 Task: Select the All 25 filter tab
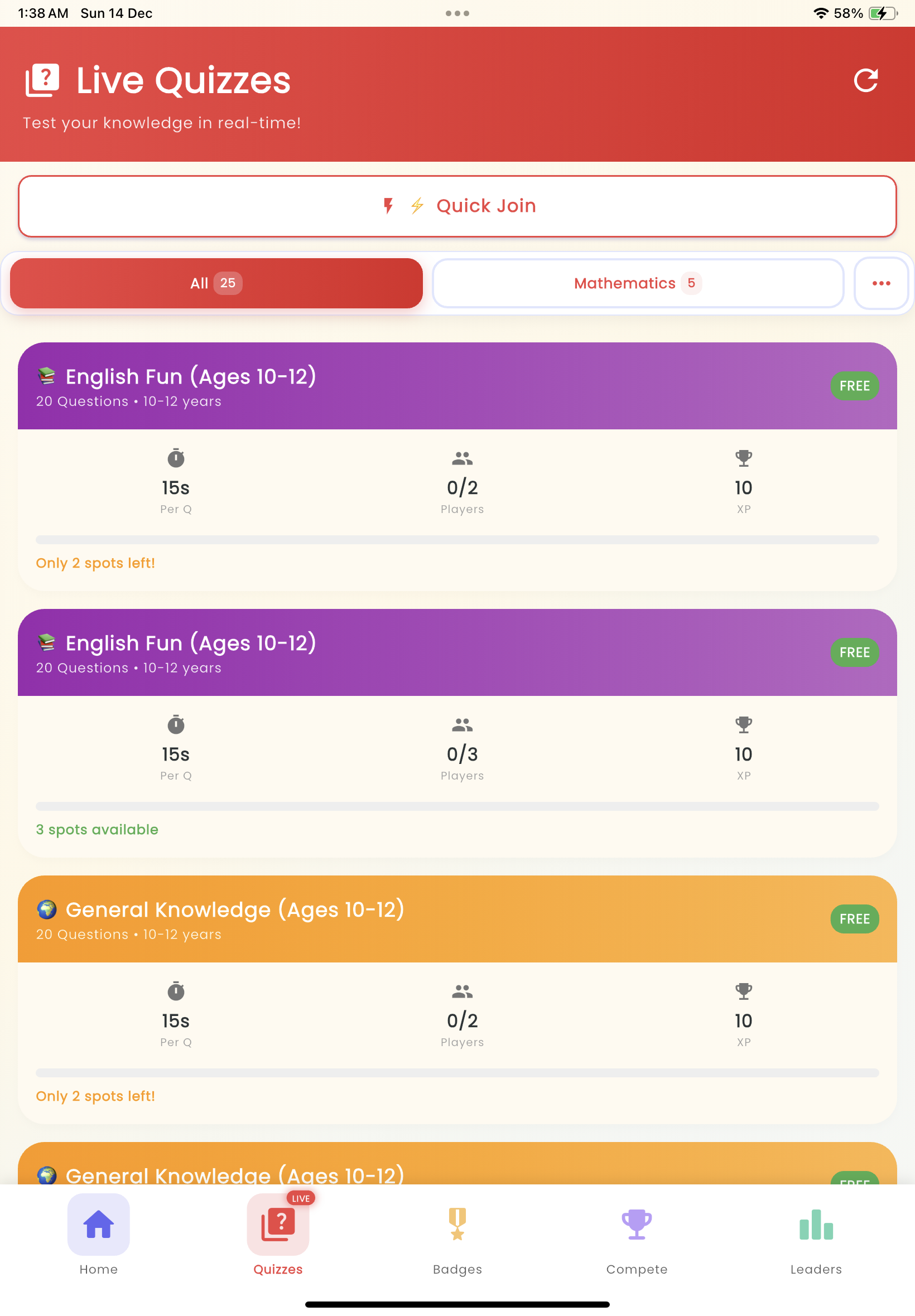[216, 283]
